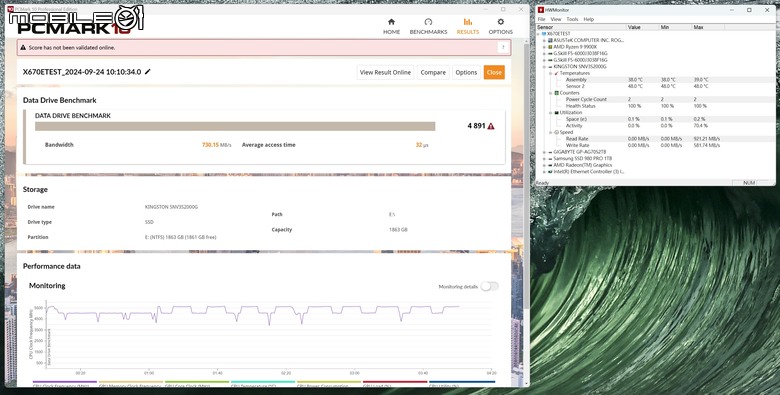Click the 730.15 MB/s bandwidth value
Screen dimensions: 780x395
tap(216, 145)
